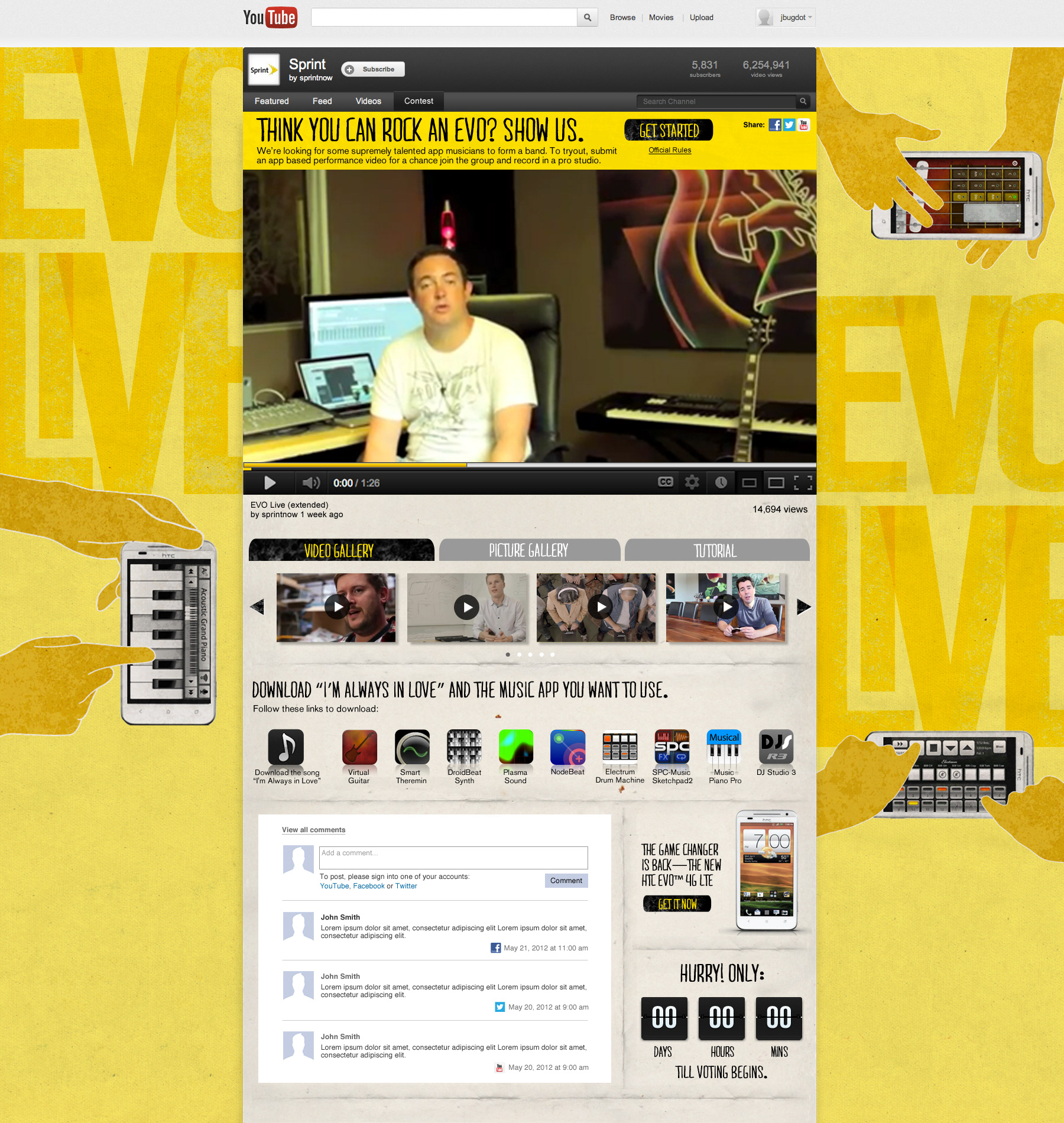
Task: Enter fullscreen mode
Action: [803, 483]
